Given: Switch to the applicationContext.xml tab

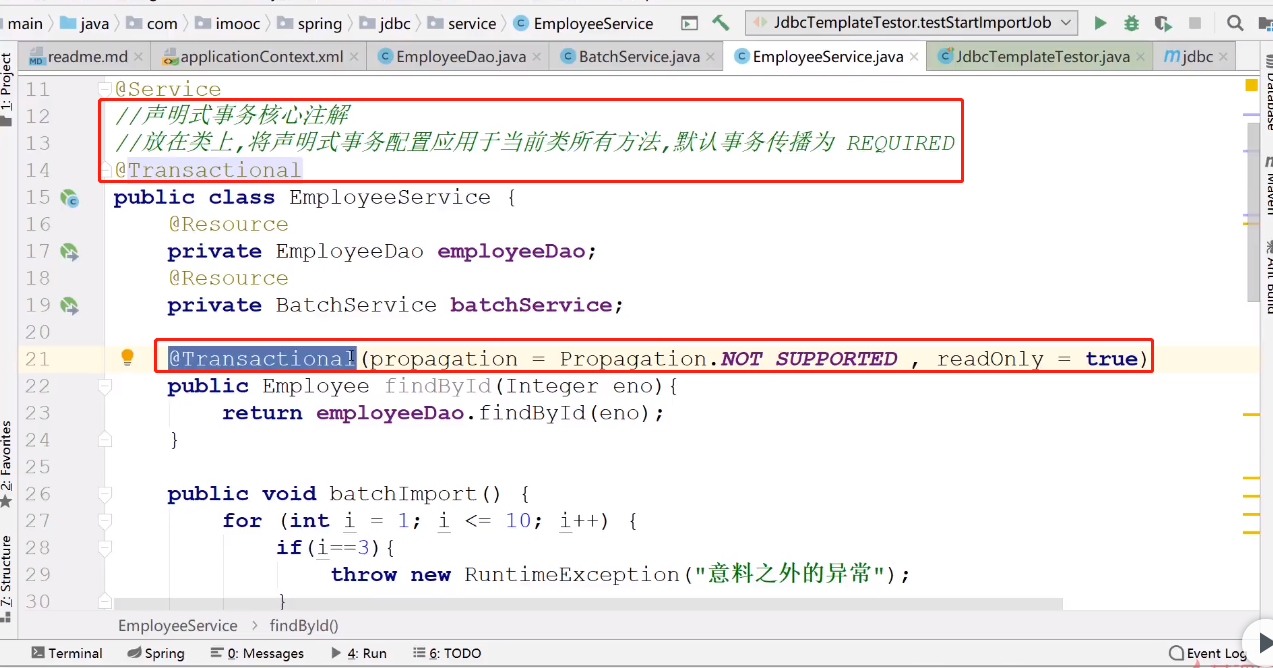Looking at the screenshot, I should tap(260, 57).
